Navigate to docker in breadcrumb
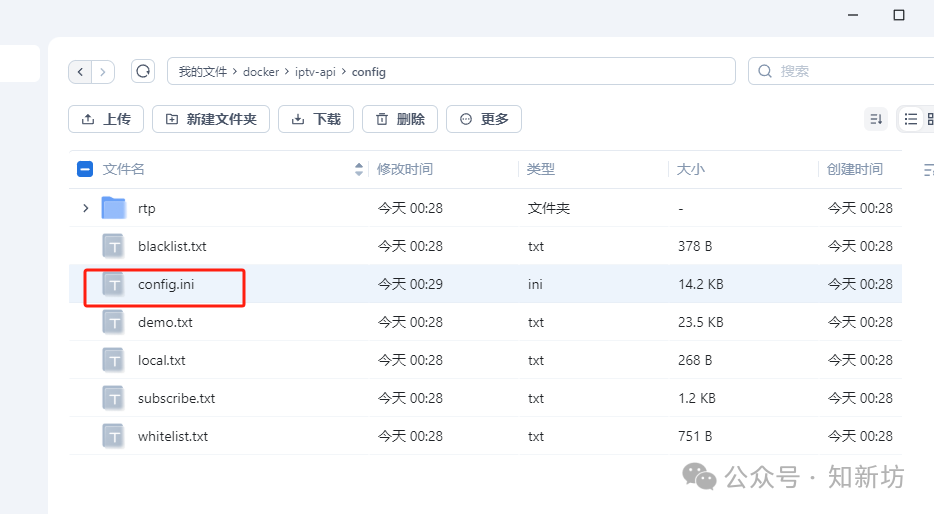Viewport: 934px width, 514px height. tap(261, 71)
